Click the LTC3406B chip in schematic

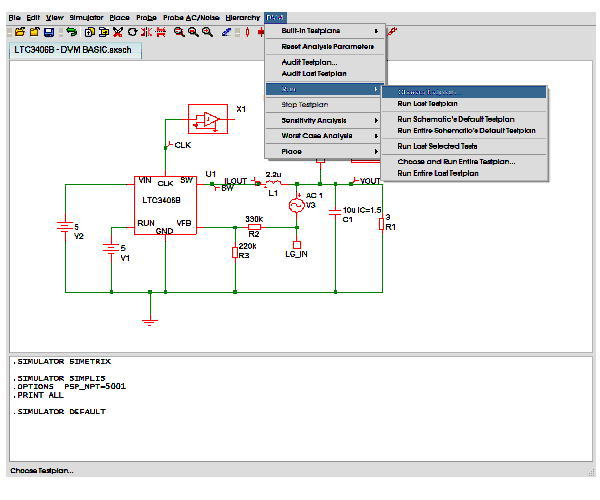165,206
